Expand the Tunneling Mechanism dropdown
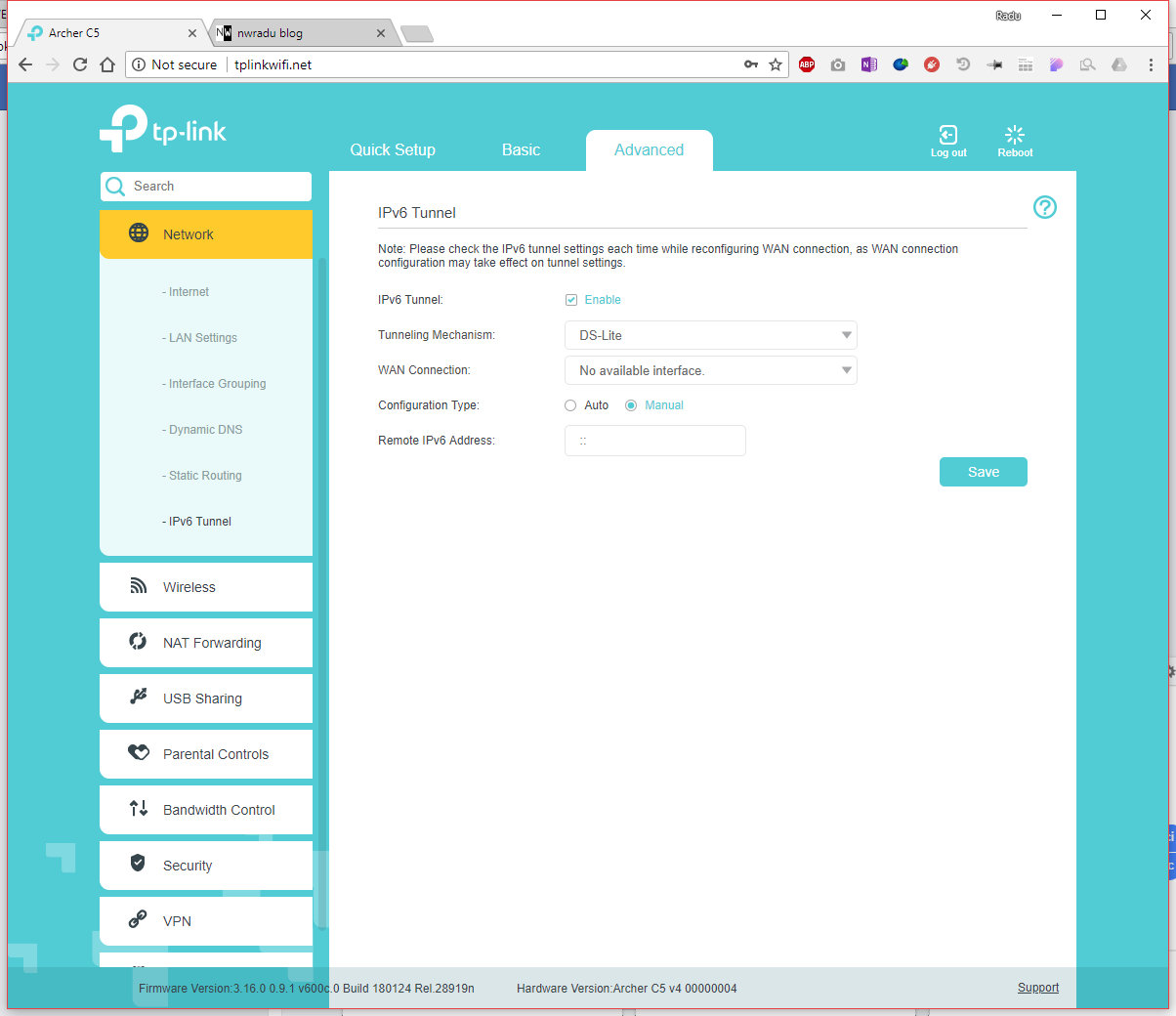This screenshot has height=1016, width=1176. (710, 335)
